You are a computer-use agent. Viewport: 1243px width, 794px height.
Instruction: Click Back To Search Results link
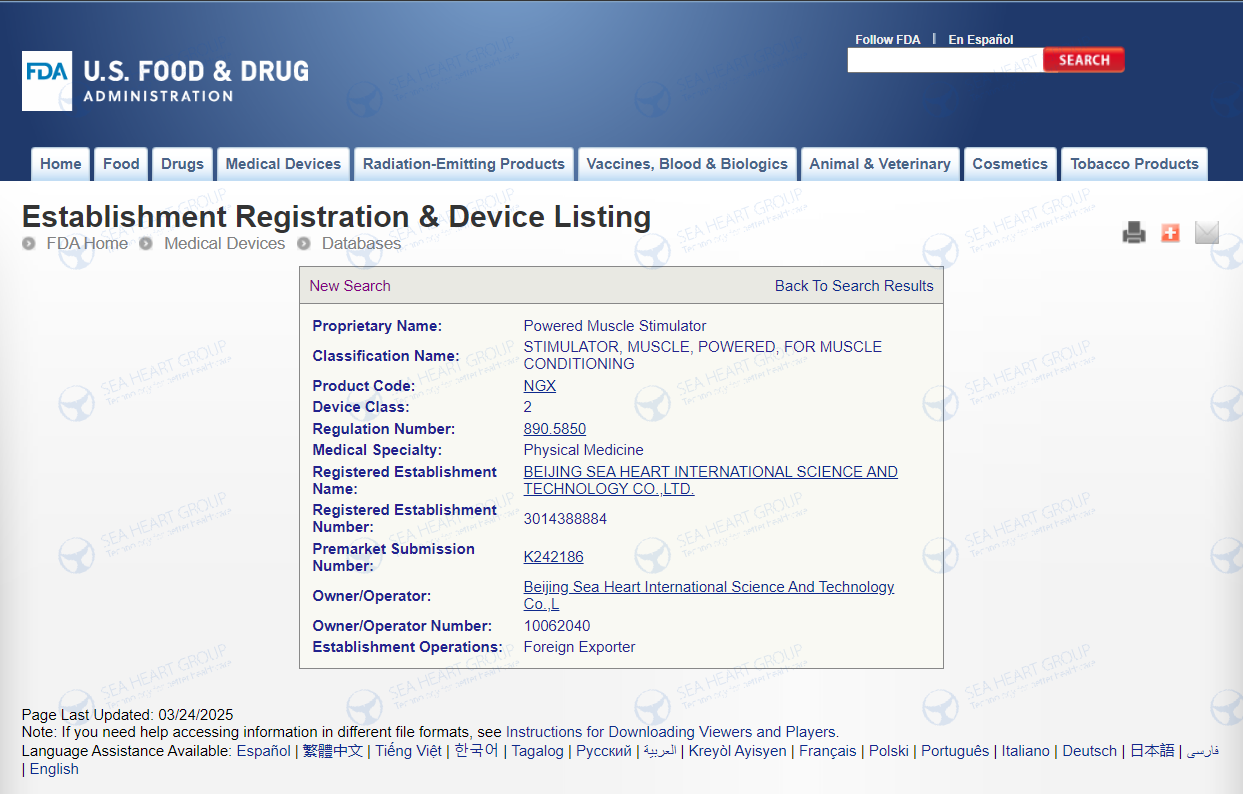[x=854, y=286]
